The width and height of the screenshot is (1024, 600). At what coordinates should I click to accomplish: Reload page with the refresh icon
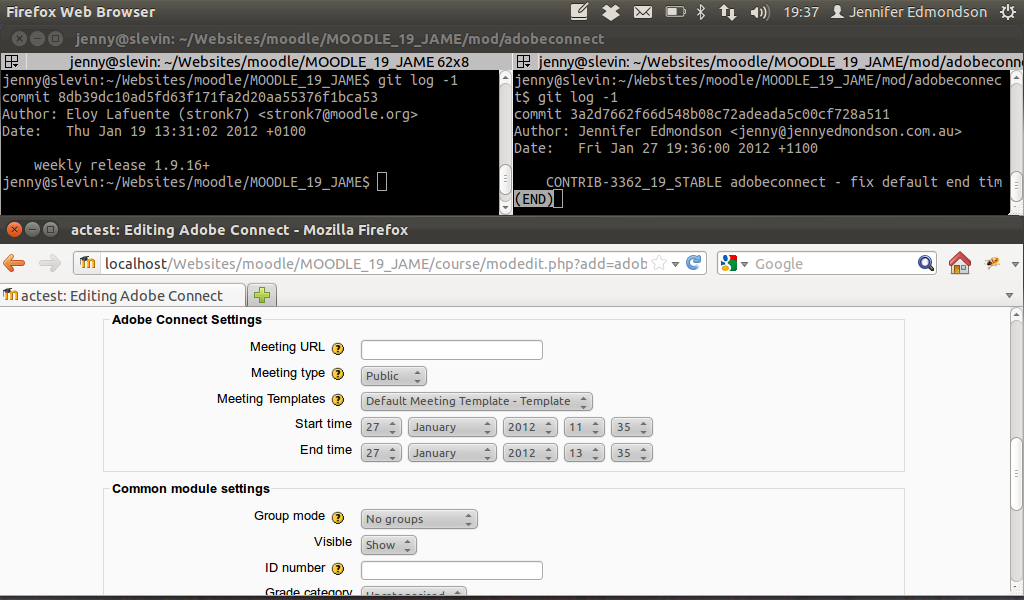[x=694, y=262]
